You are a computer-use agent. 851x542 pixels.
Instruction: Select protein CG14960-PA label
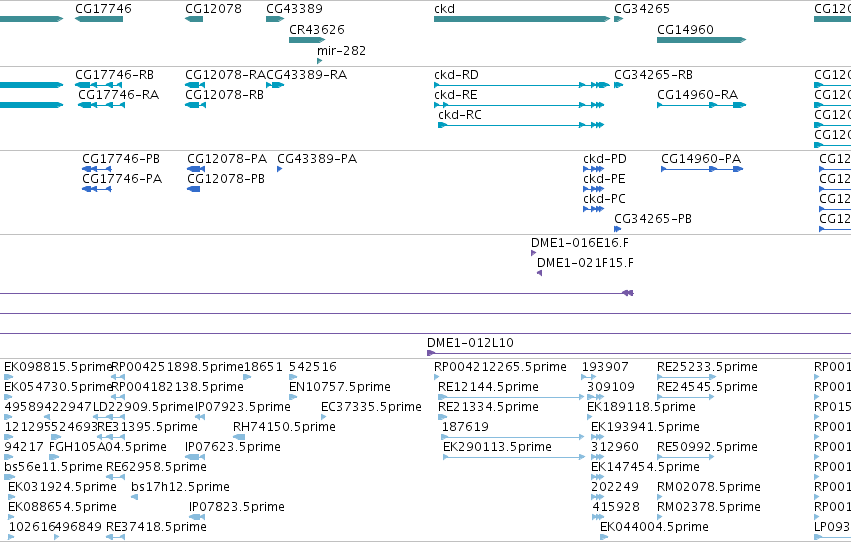[701, 158]
